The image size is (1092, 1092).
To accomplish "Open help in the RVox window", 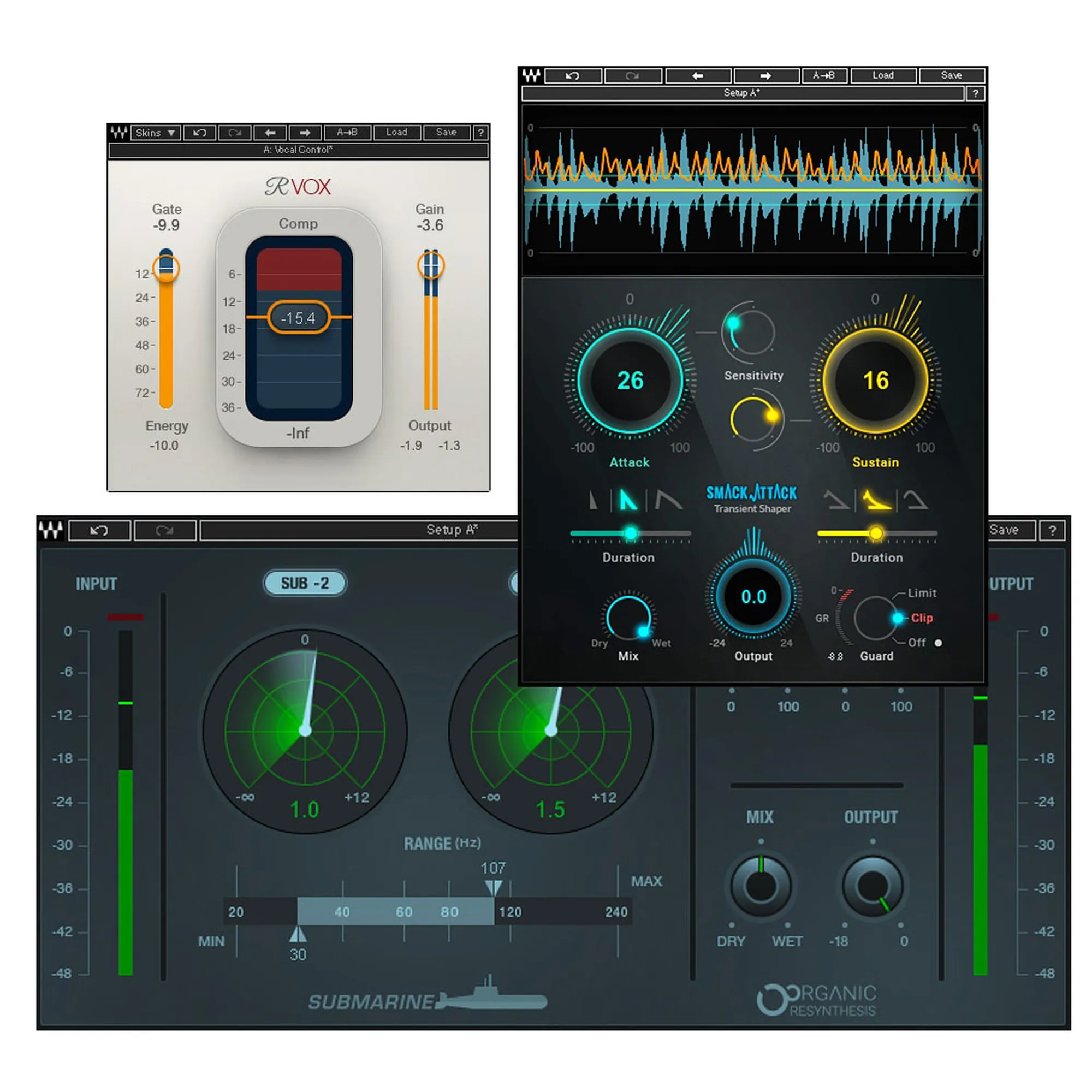I will coord(480,133).
